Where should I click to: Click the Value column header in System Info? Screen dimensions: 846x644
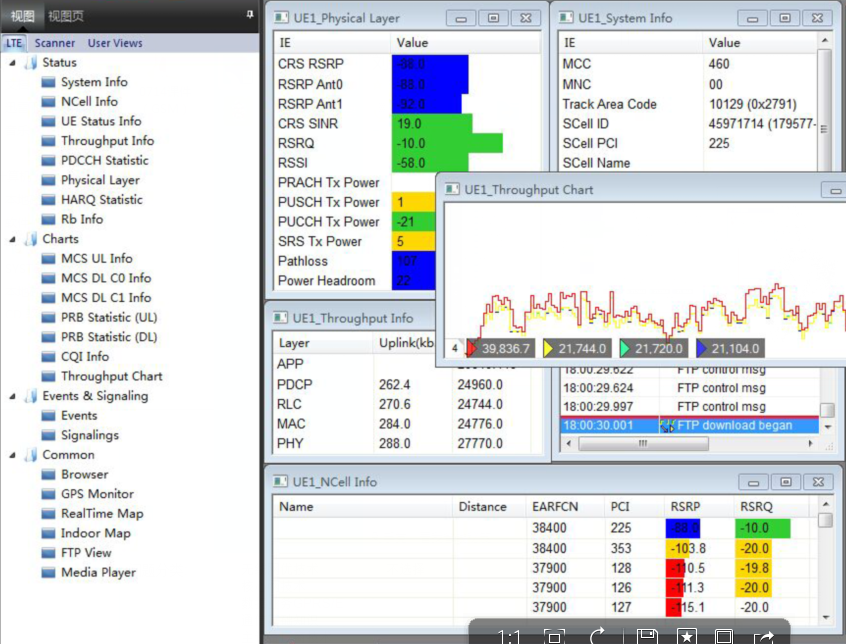760,43
